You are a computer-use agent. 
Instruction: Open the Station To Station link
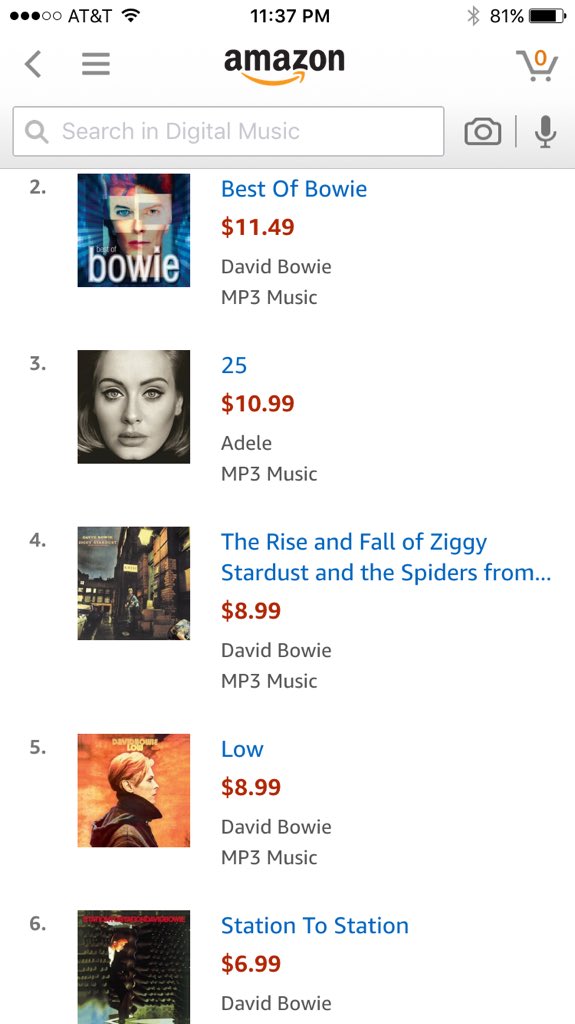(315, 925)
